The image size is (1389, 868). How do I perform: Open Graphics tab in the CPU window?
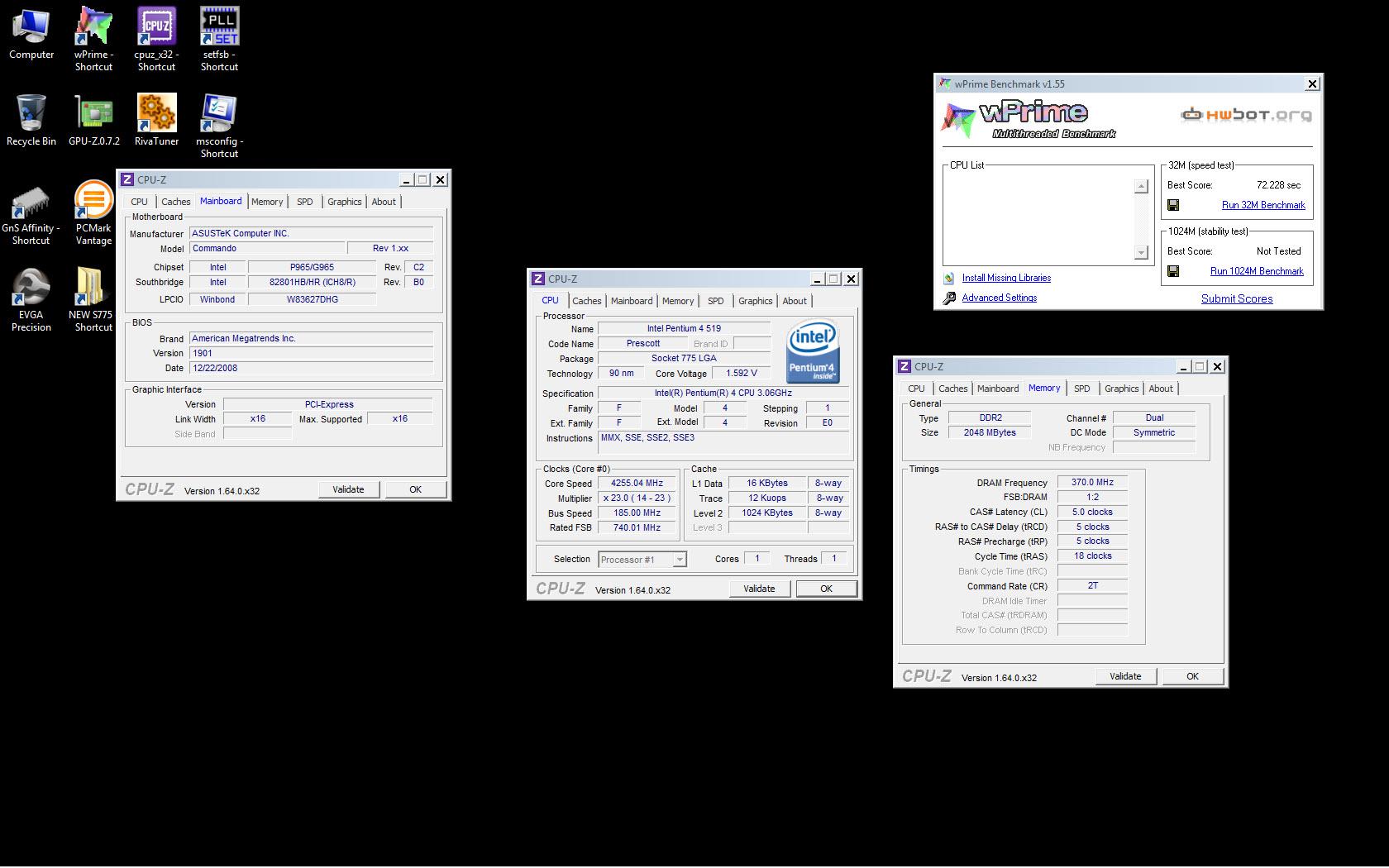tap(755, 301)
